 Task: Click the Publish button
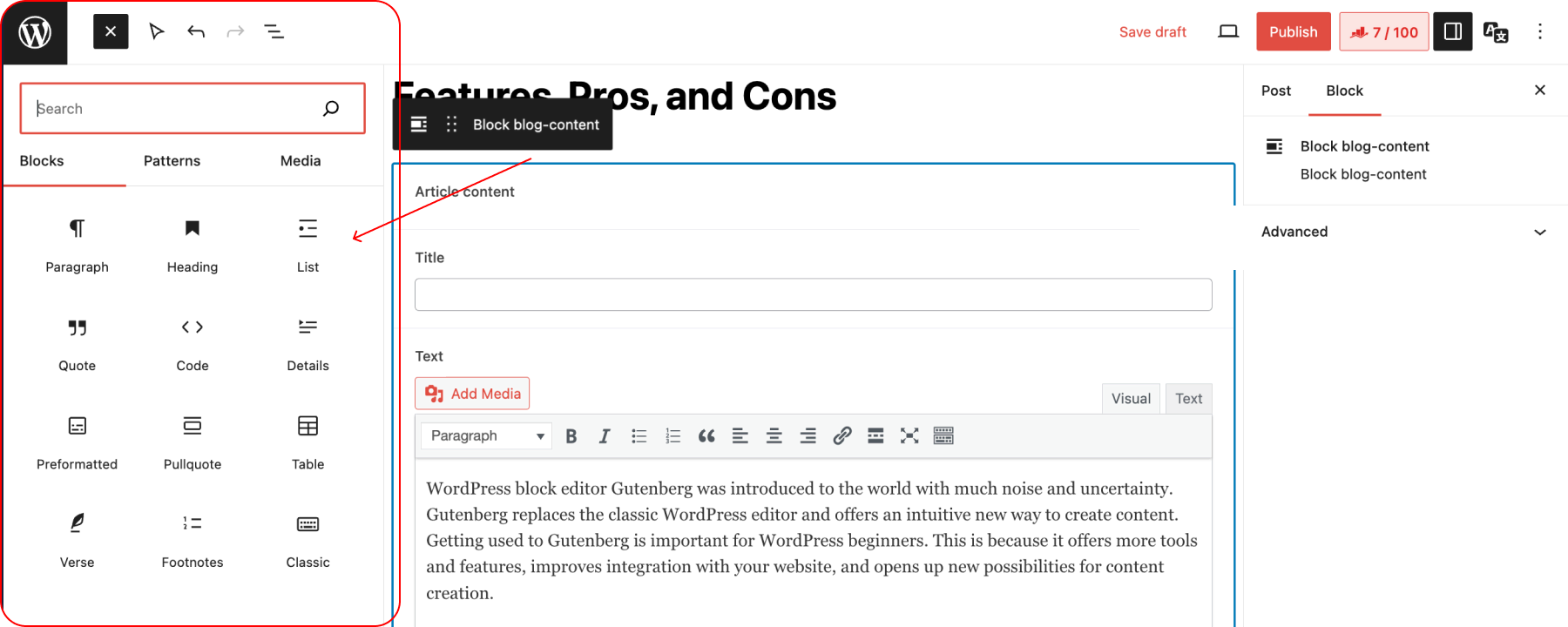point(1293,32)
